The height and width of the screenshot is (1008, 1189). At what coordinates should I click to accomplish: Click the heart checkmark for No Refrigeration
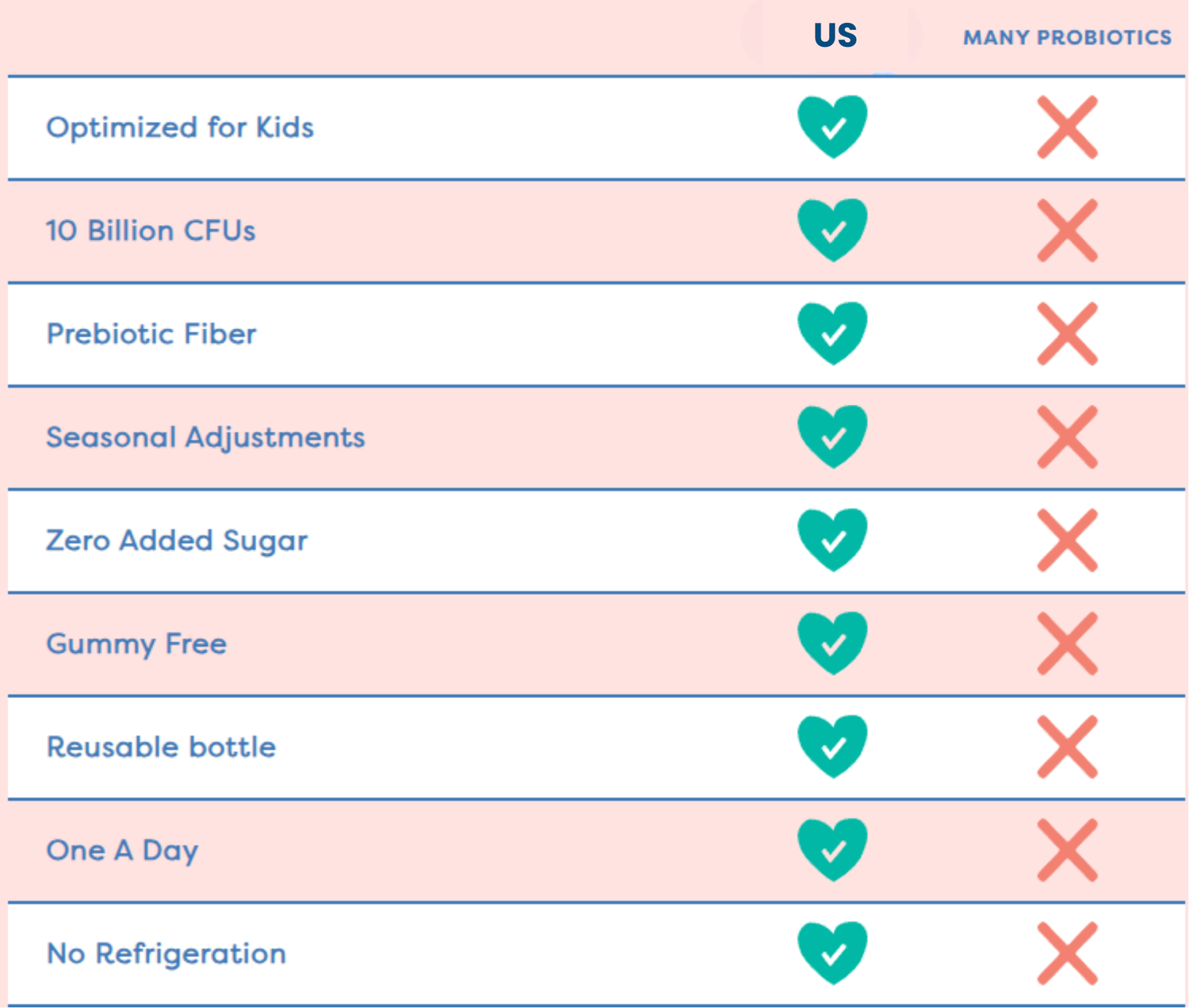(832, 953)
